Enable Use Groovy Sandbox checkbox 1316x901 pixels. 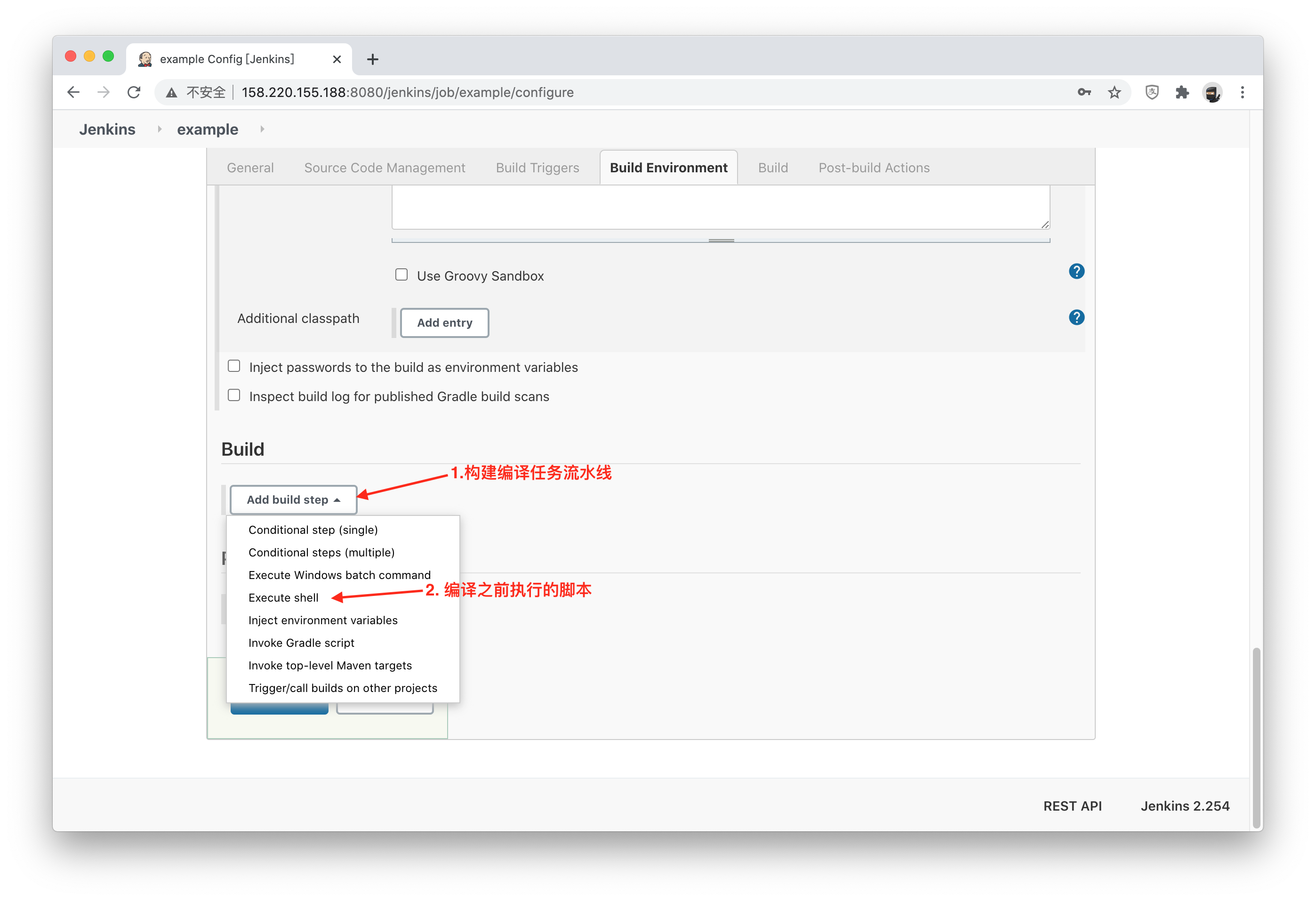click(x=401, y=274)
